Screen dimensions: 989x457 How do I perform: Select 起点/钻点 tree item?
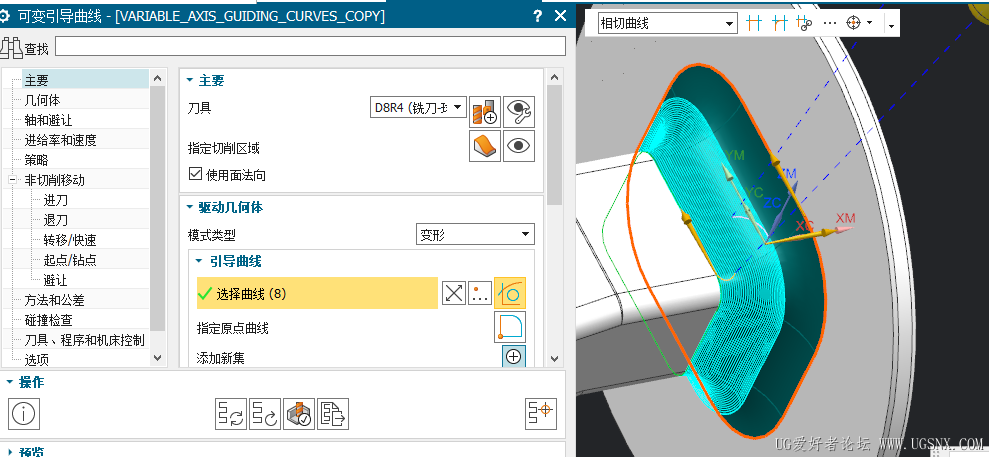(70, 260)
